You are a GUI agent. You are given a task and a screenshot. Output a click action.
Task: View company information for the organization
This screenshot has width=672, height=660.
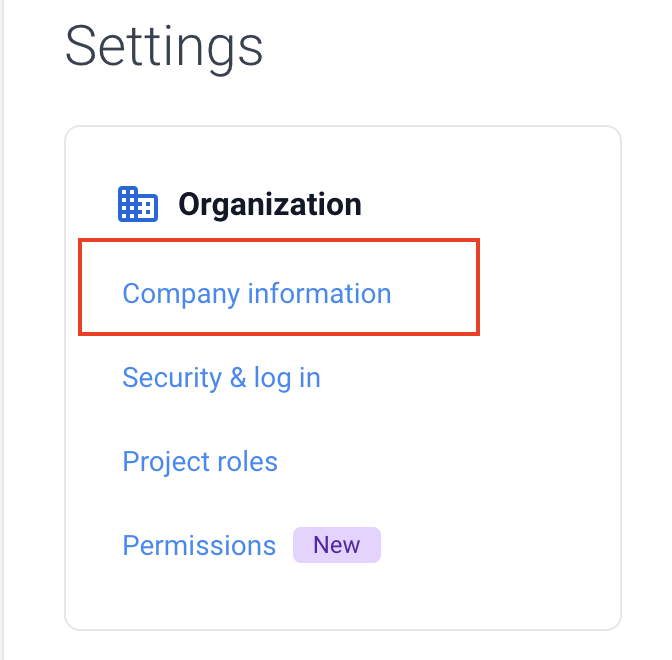pyautogui.click(x=257, y=294)
